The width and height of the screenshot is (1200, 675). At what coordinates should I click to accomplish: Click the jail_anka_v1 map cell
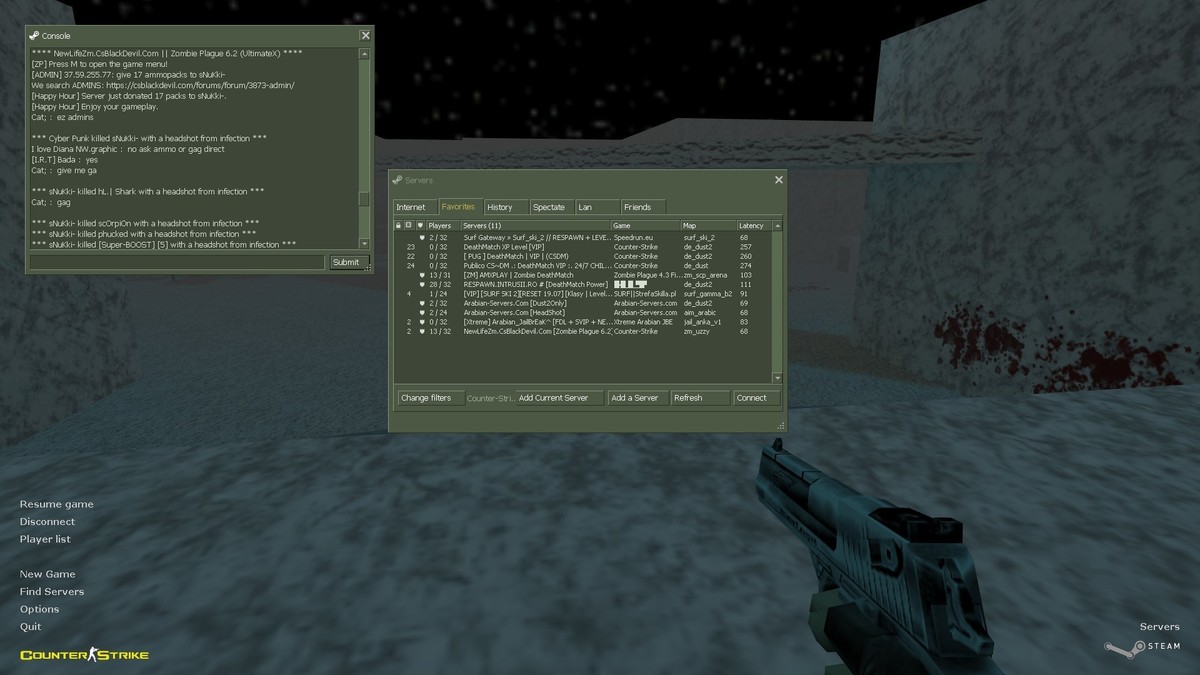703,322
